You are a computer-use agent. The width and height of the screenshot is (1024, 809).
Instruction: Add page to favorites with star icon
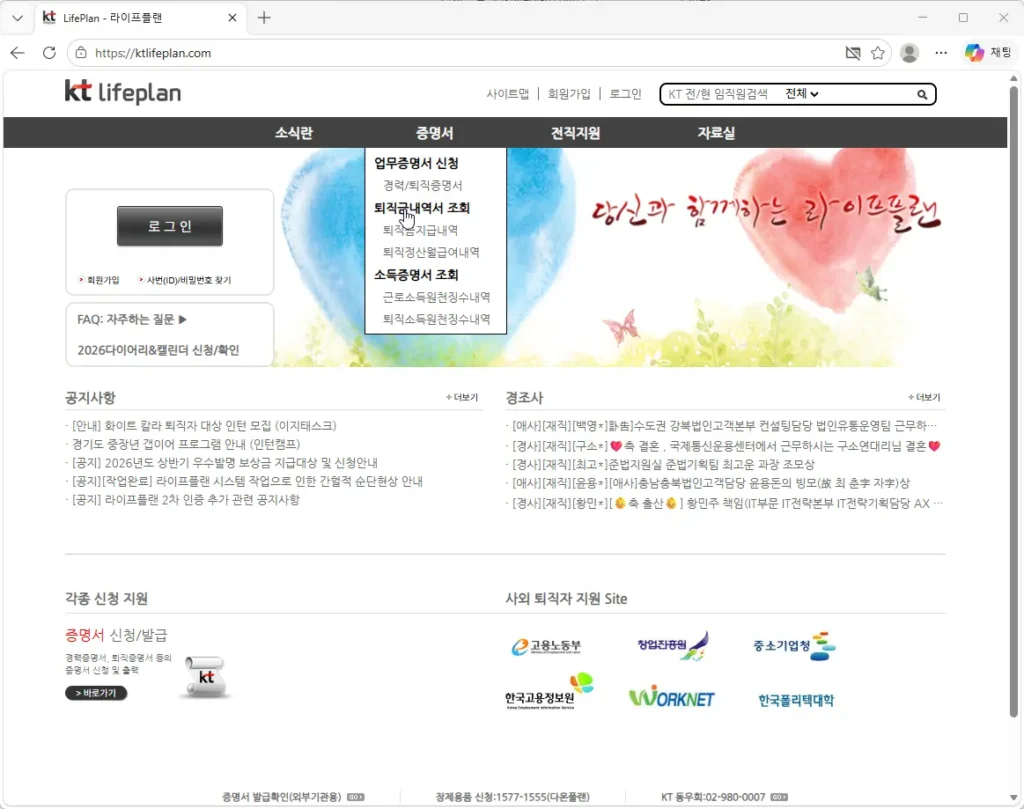tap(878, 53)
